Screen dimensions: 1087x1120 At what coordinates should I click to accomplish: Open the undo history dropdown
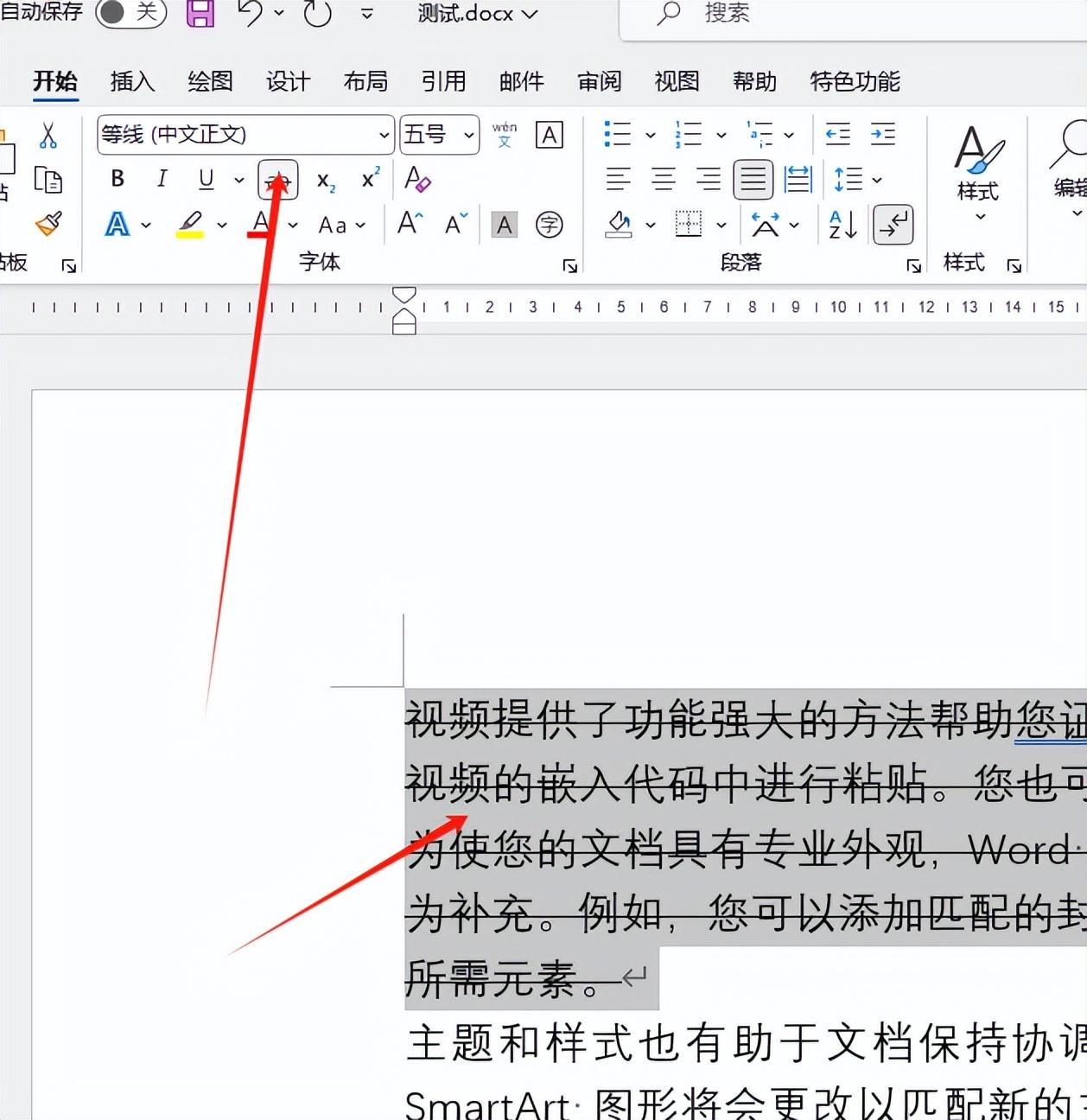tap(279, 13)
